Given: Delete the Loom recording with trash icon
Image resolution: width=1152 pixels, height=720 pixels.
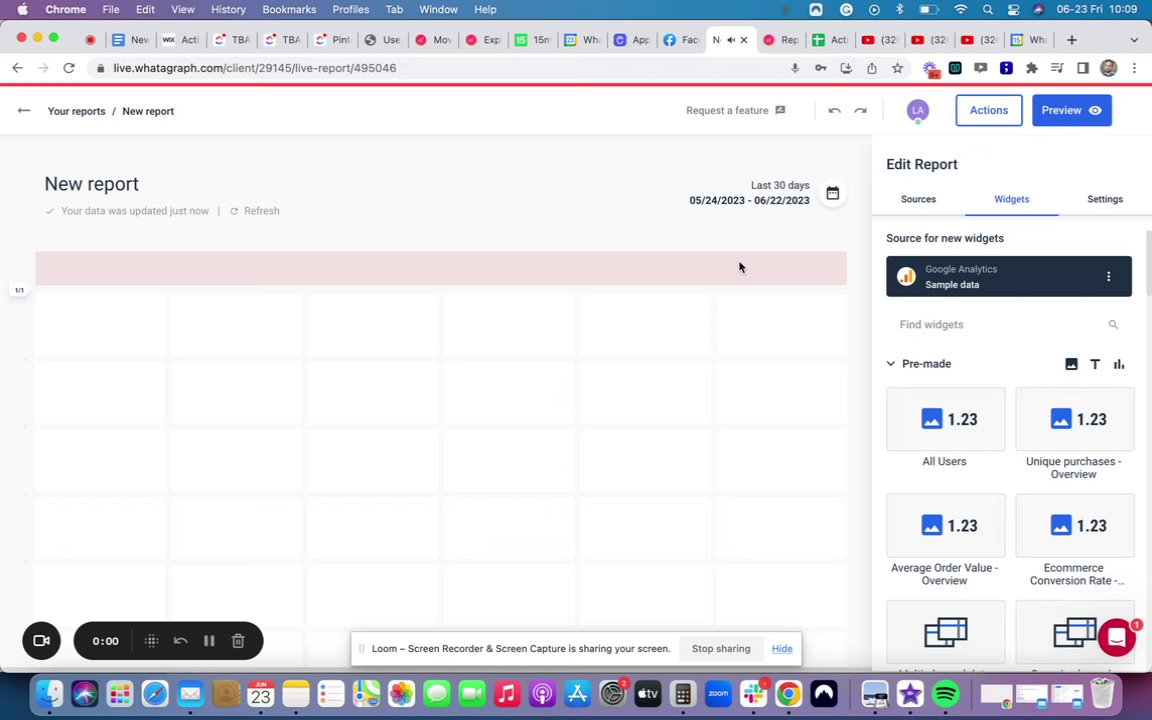Looking at the screenshot, I should 238,641.
